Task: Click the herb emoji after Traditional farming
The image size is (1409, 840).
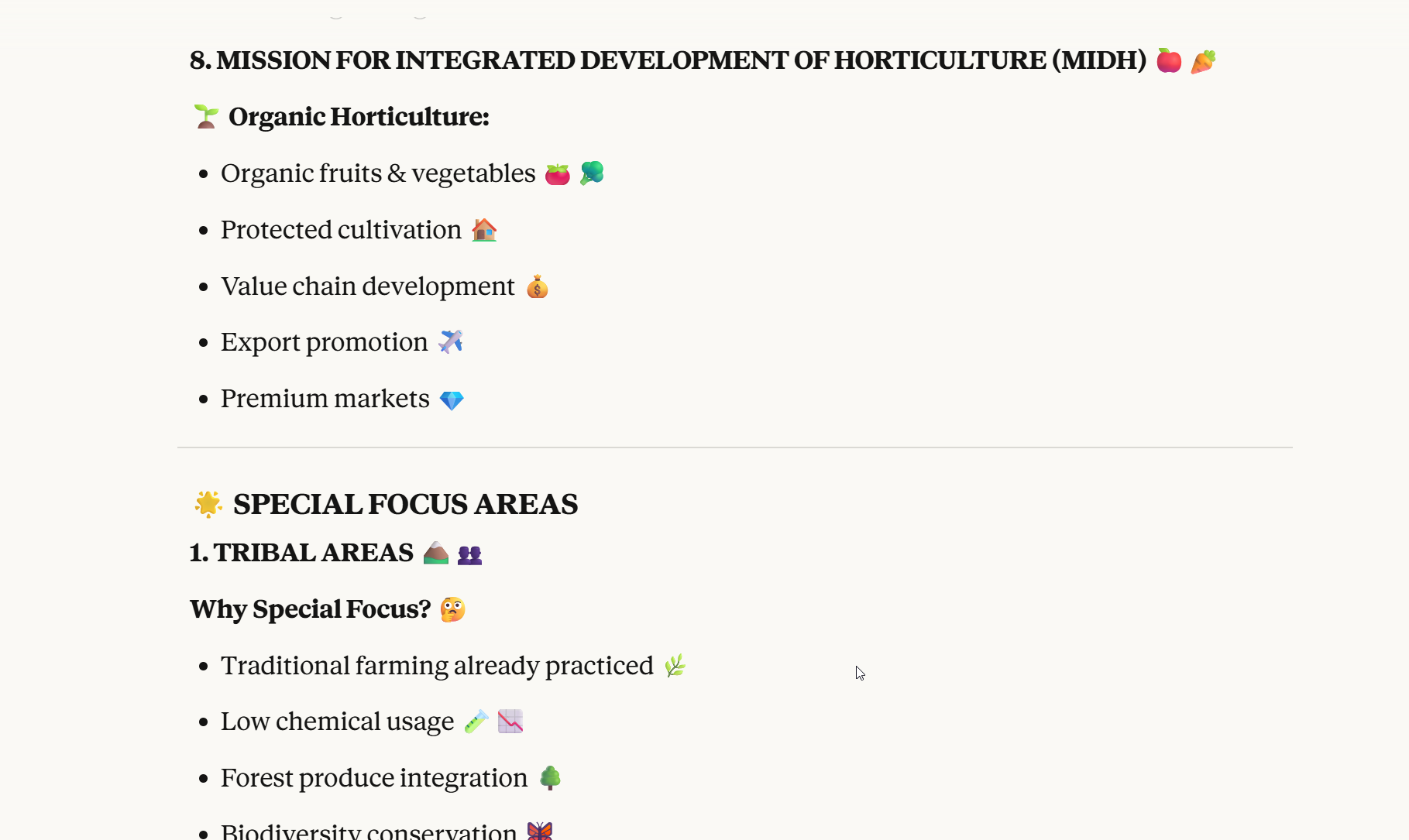Action: (x=675, y=666)
